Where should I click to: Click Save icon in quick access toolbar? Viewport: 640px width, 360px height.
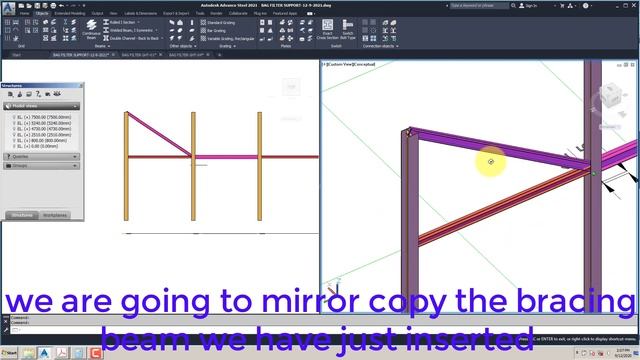[37, 6]
